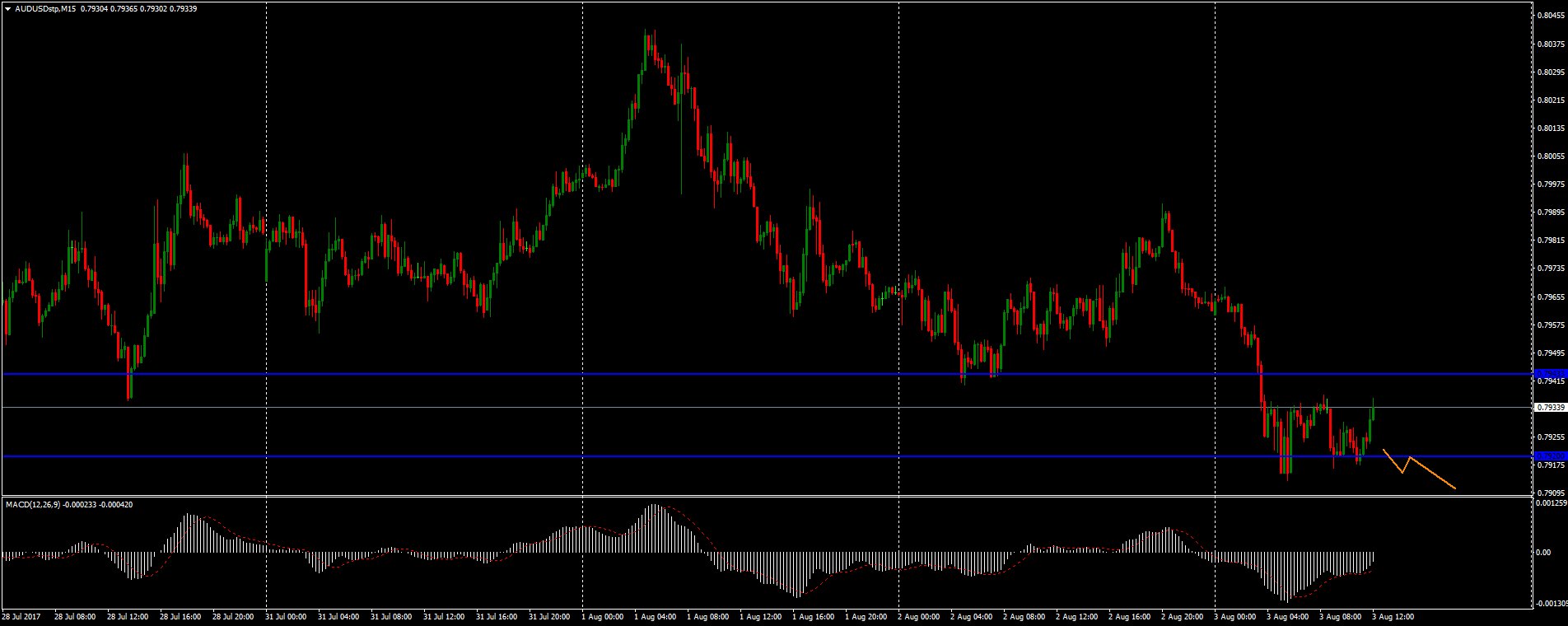1568x626 pixels.
Task: Click the 0.80455 price scale label
Action: [x=1550, y=15]
